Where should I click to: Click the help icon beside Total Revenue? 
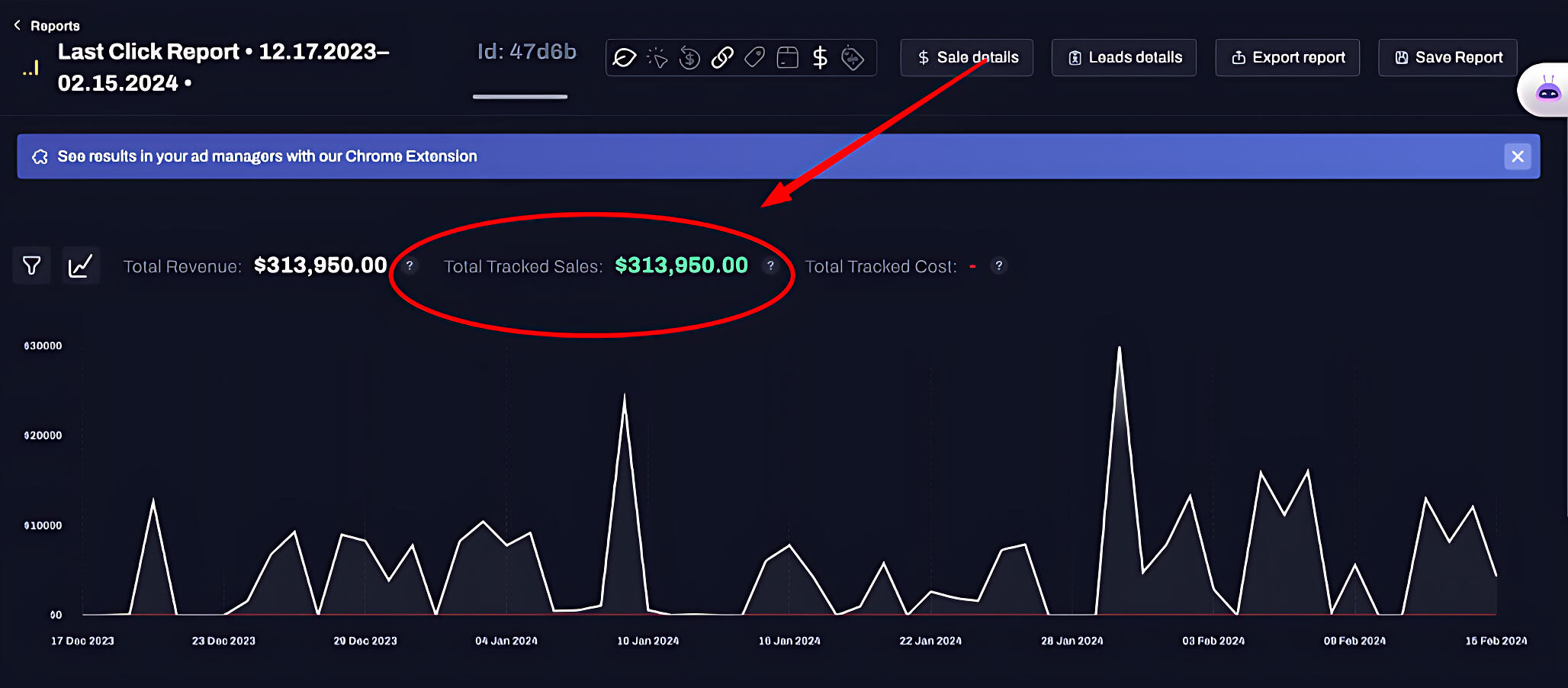coord(410,265)
